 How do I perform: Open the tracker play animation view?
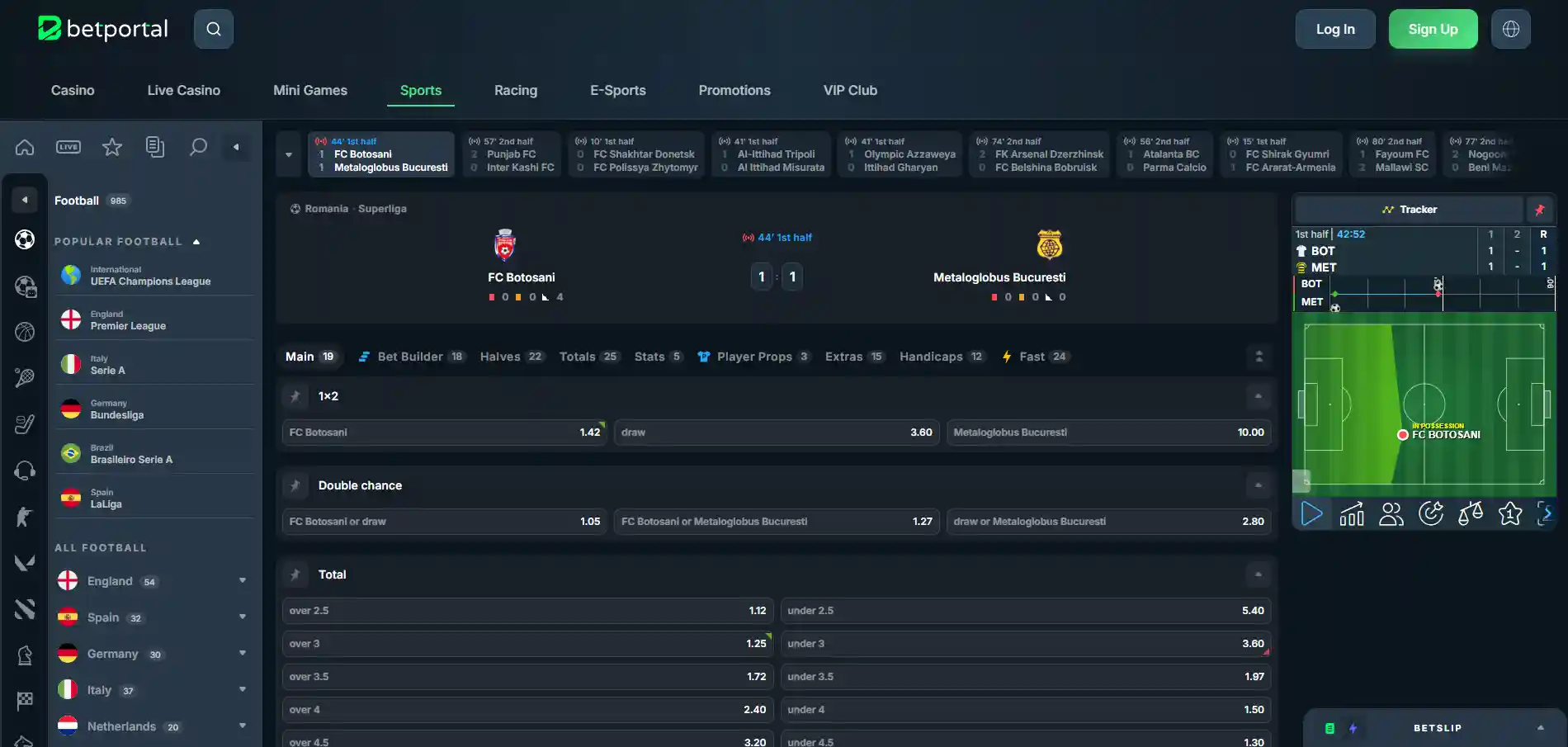[x=1311, y=514]
